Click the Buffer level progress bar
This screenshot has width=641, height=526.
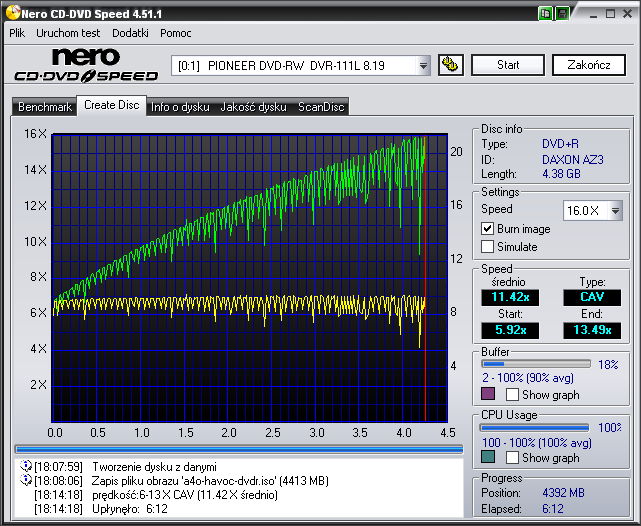click(x=536, y=364)
